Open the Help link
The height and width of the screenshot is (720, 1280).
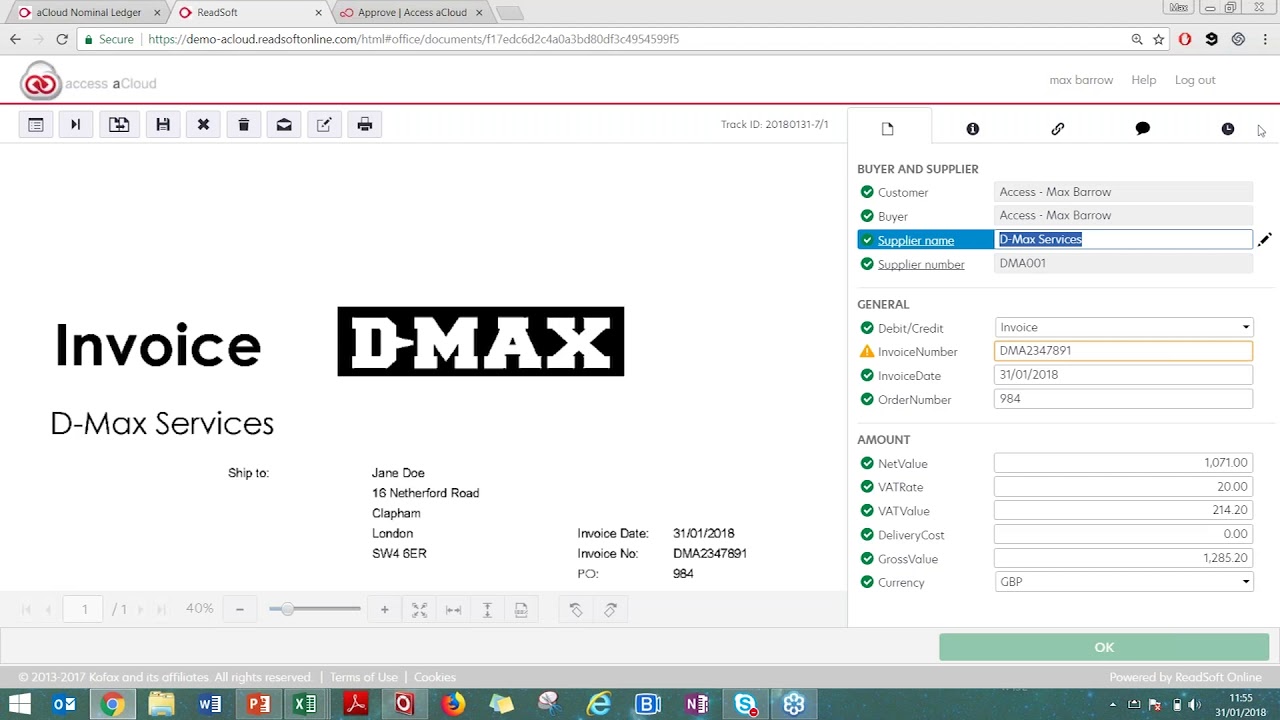[1144, 80]
